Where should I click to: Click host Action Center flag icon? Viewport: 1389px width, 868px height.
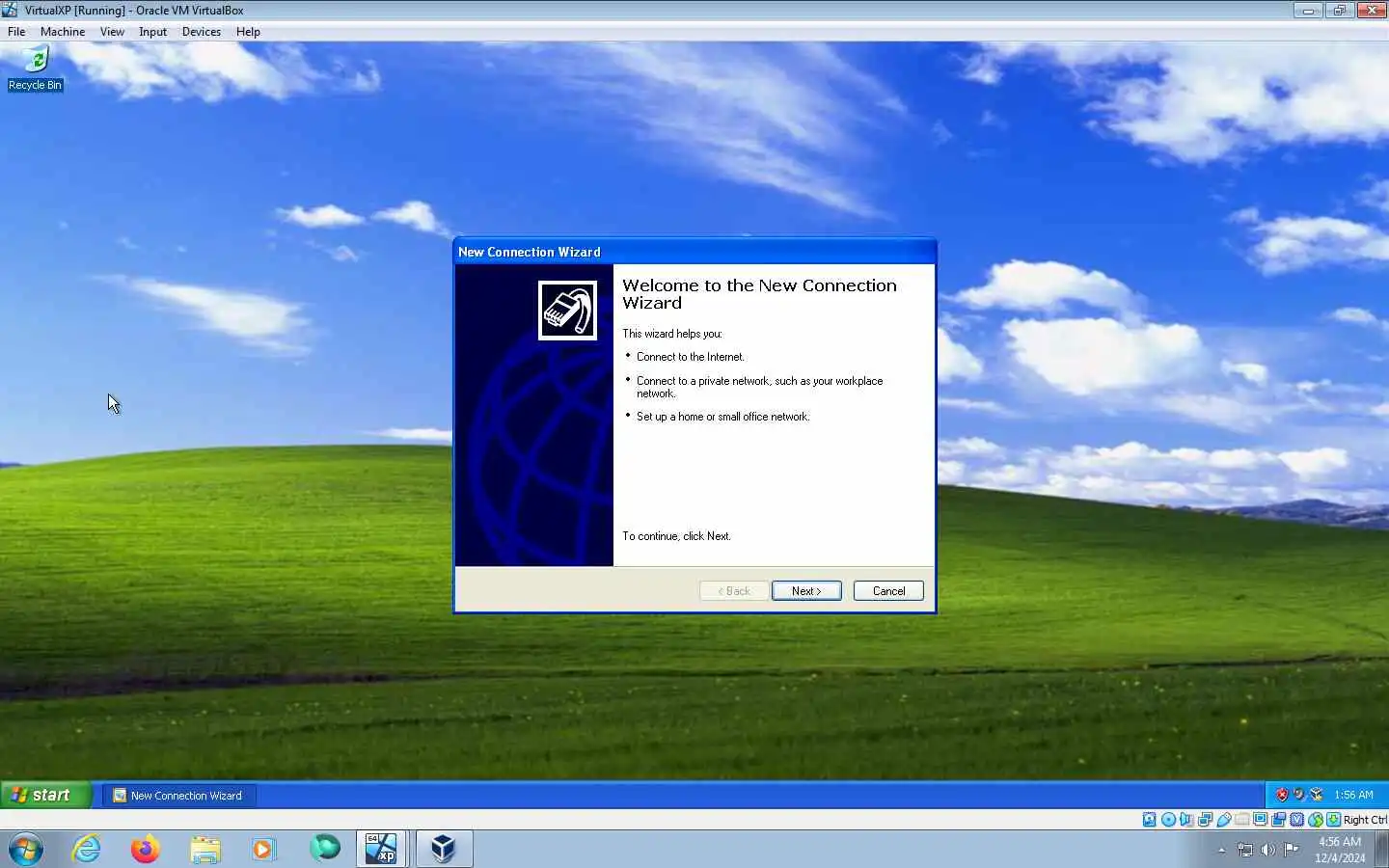coord(1291,850)
